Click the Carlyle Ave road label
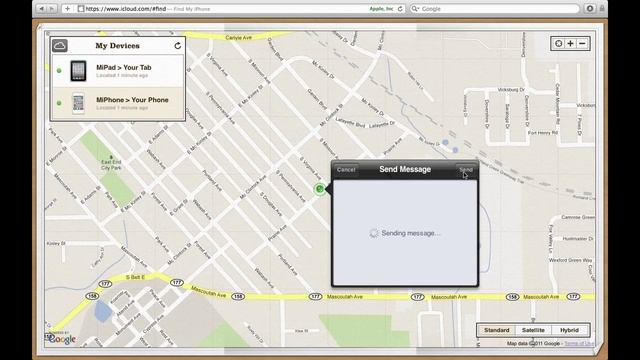640x360 pixels. click(239, 38)
